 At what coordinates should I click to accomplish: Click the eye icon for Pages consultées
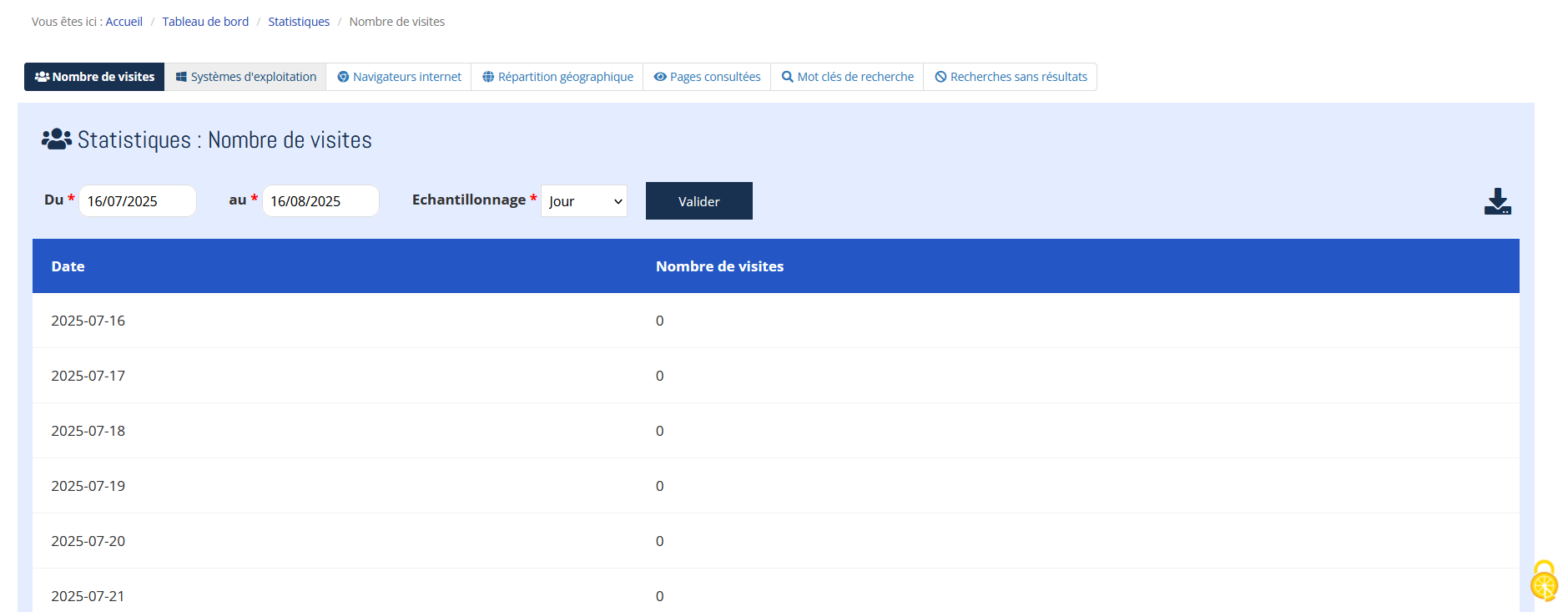(660, 77)
